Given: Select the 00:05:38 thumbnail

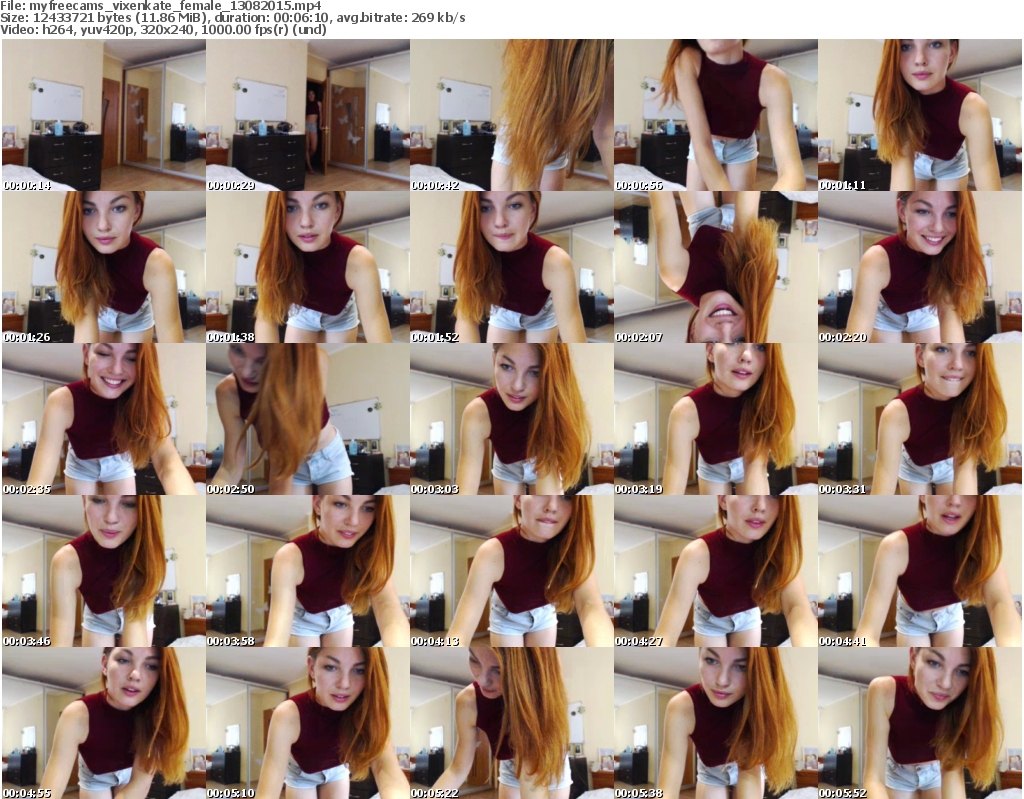Looking at the screenshot, I should click(716, 723).
